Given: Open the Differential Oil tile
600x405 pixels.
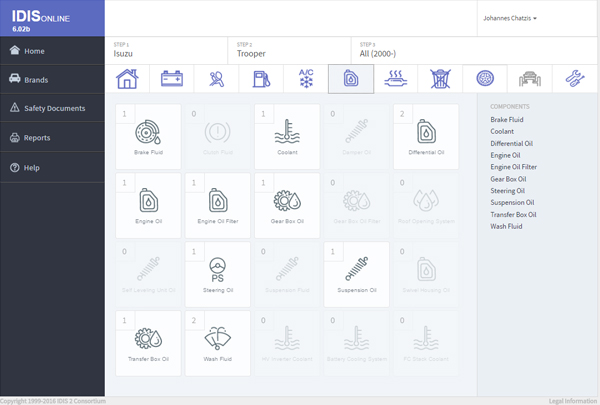Looking at the screenshot, I should tap(426, 137).
